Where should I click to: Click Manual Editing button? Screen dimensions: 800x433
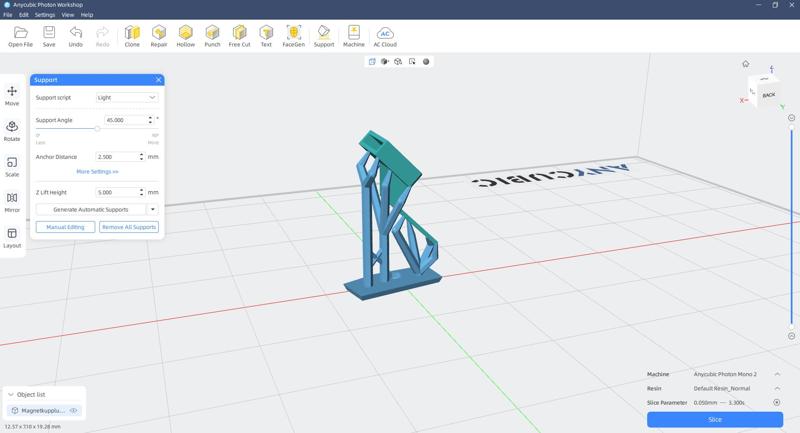(65, 227)
